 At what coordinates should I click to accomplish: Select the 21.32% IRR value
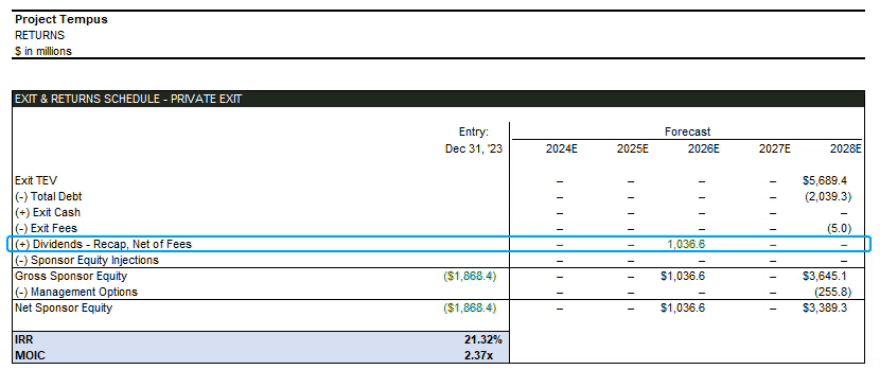[483, 340]
